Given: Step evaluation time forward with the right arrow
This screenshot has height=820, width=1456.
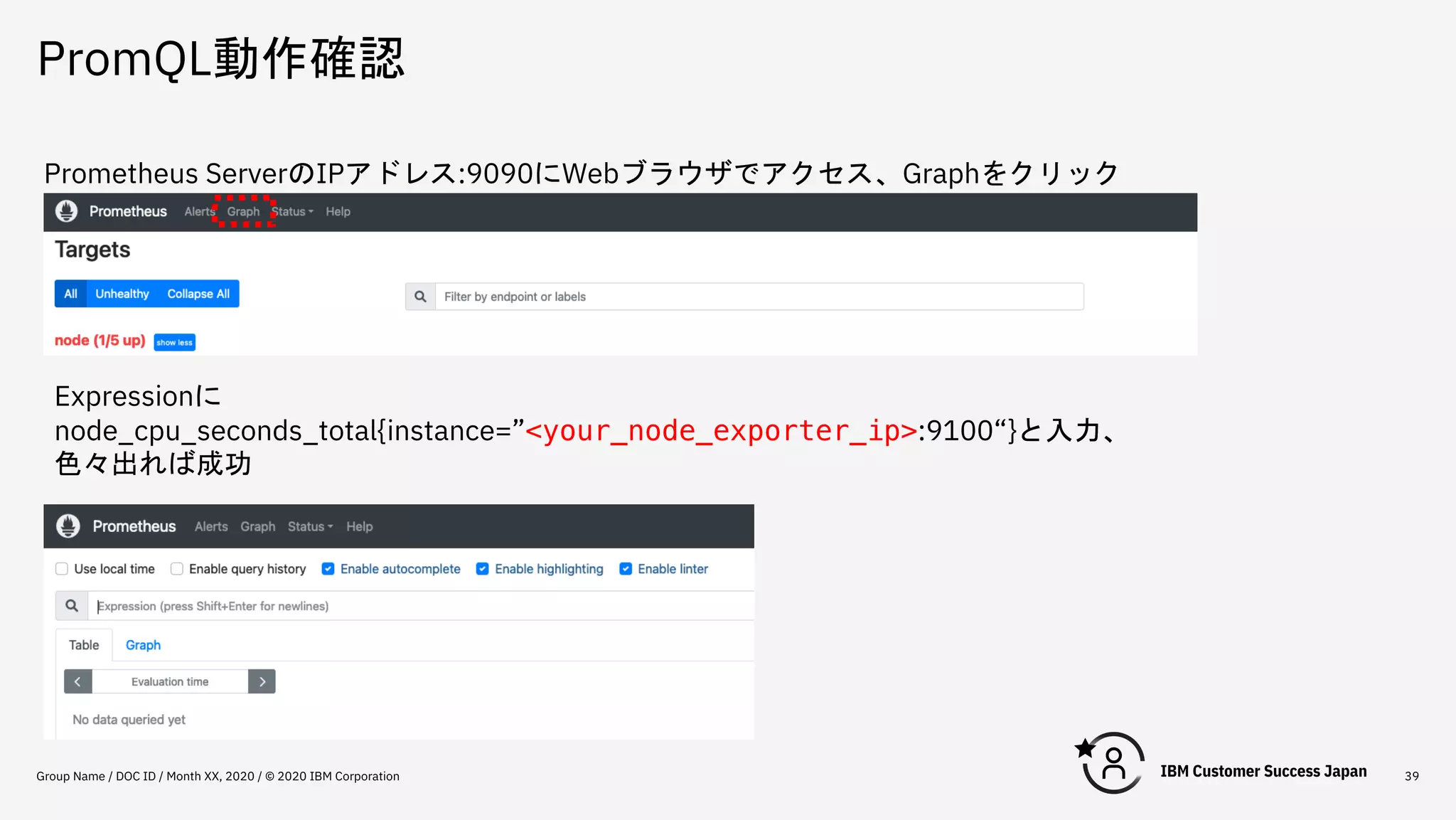Looking at the screenshot, I should (x=262, y=681).
